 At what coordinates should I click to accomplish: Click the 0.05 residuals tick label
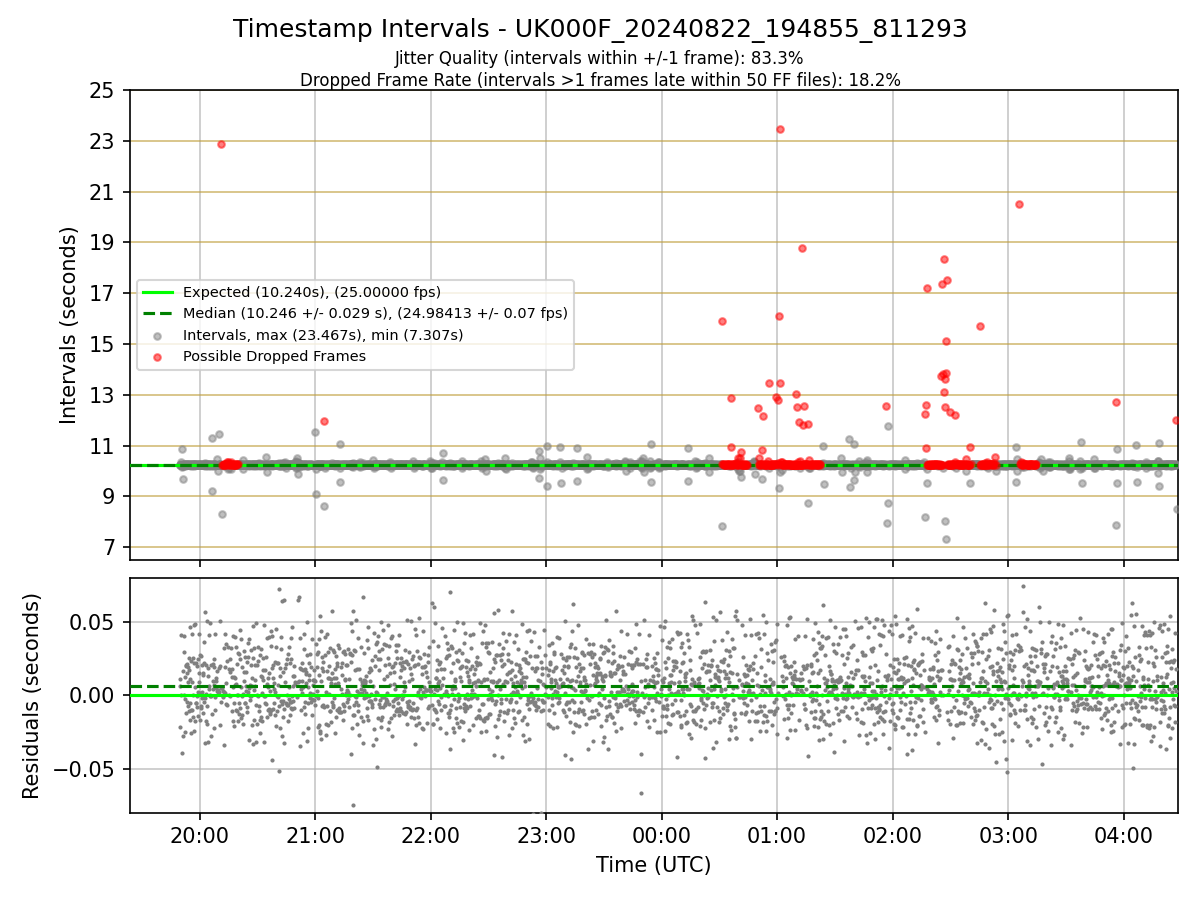coord(91,622)
